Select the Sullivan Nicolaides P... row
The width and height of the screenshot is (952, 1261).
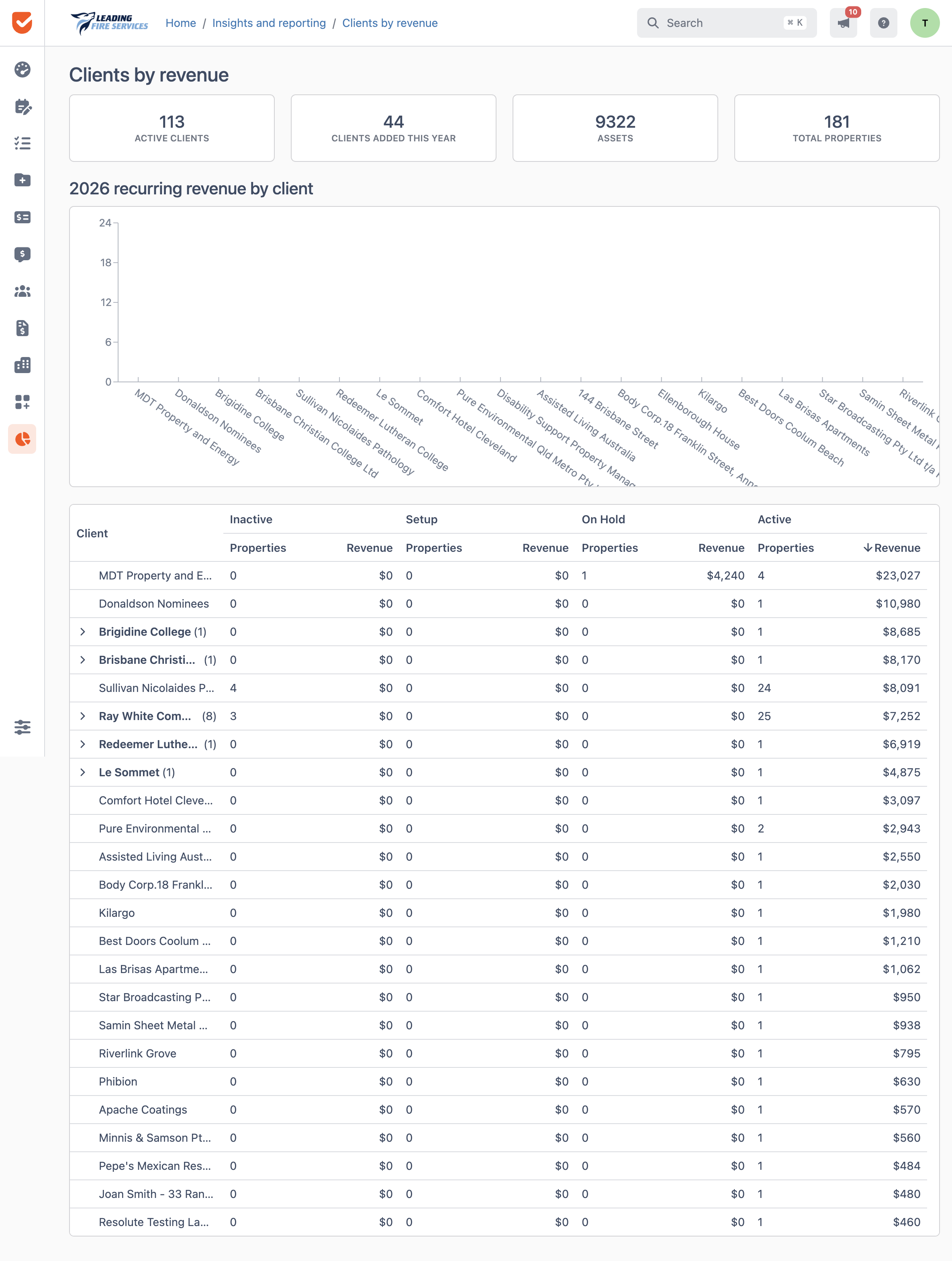[498, 688]
